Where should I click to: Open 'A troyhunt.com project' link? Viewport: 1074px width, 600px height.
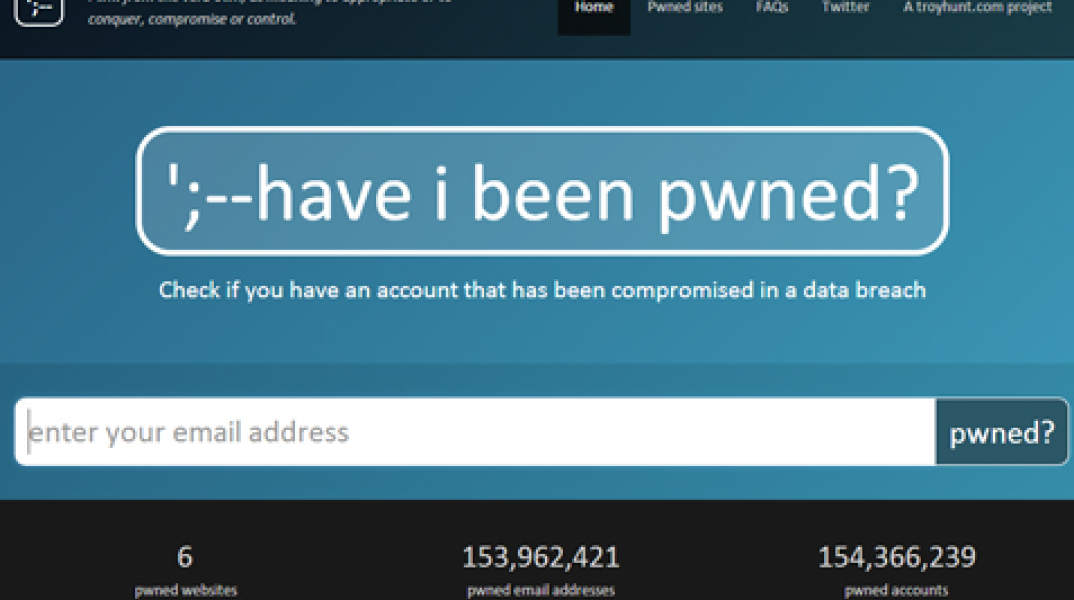click(x=977, y=8)
